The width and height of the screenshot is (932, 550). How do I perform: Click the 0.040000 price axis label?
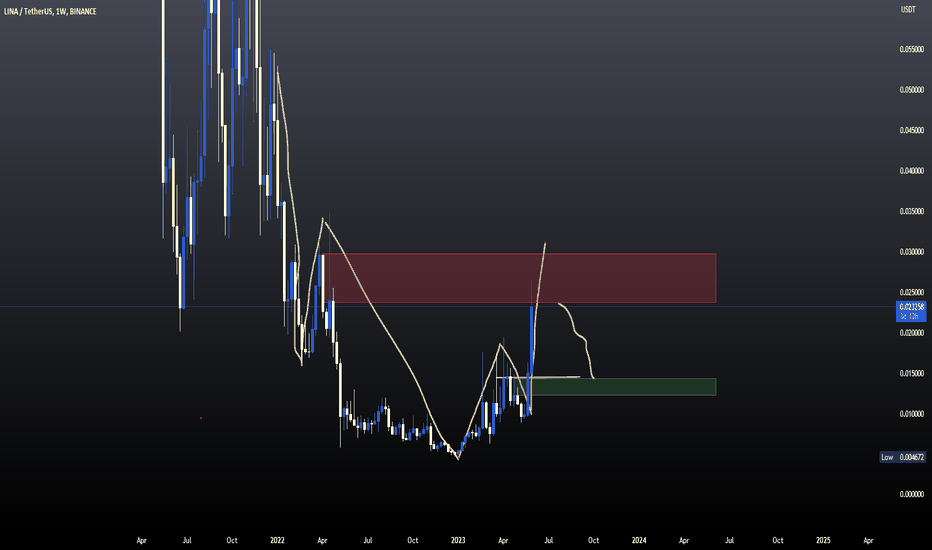[912, 171]
